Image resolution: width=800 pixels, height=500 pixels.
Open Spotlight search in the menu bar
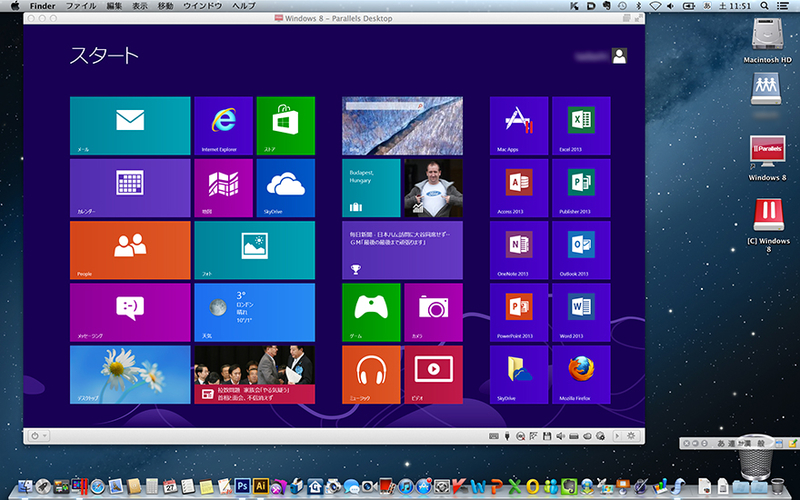(x=764, y=6)
